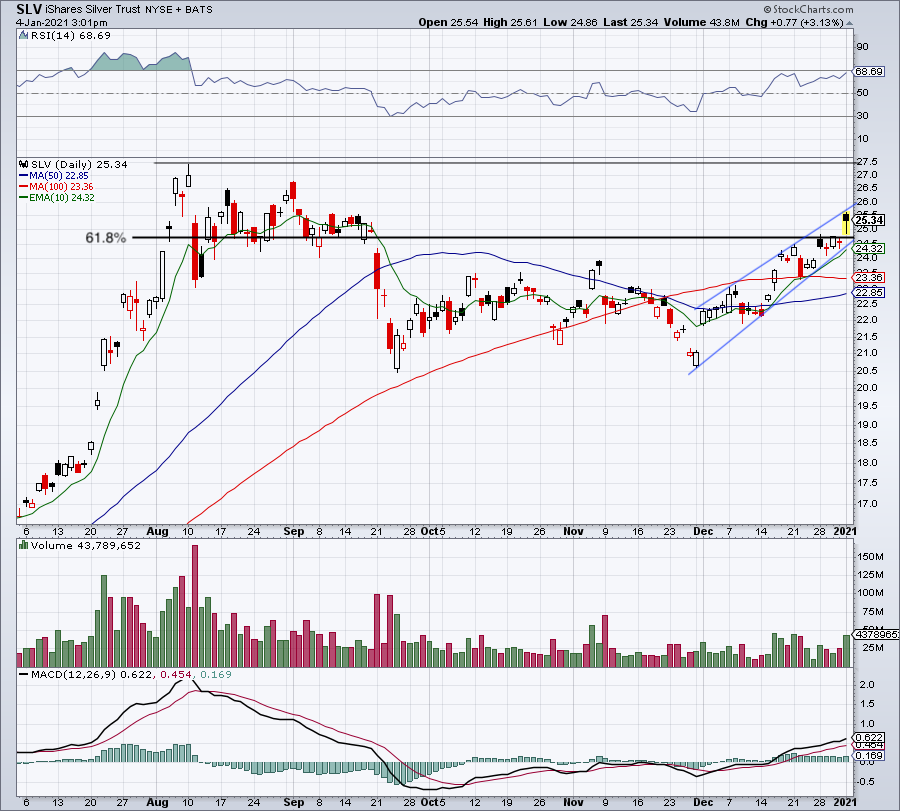
Task: Click the Volume 43.8M header value
Action: 701,22
